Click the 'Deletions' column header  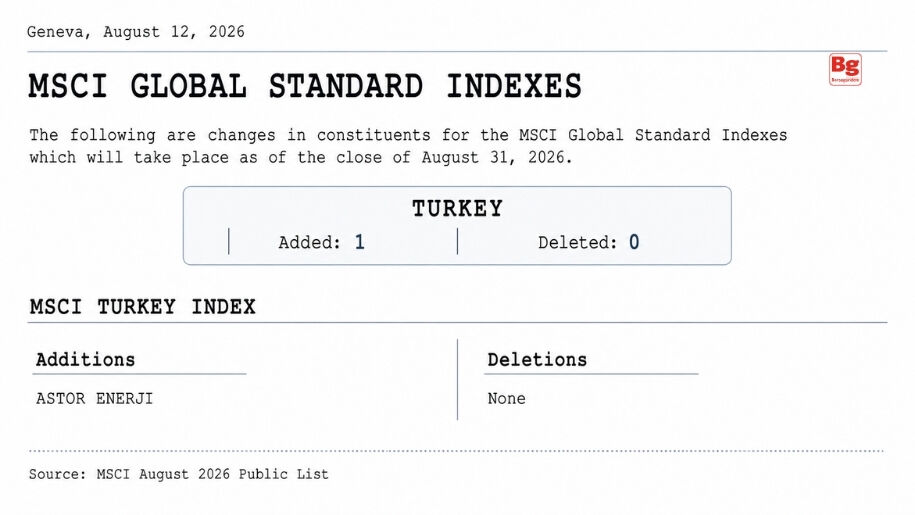(537, 359)
